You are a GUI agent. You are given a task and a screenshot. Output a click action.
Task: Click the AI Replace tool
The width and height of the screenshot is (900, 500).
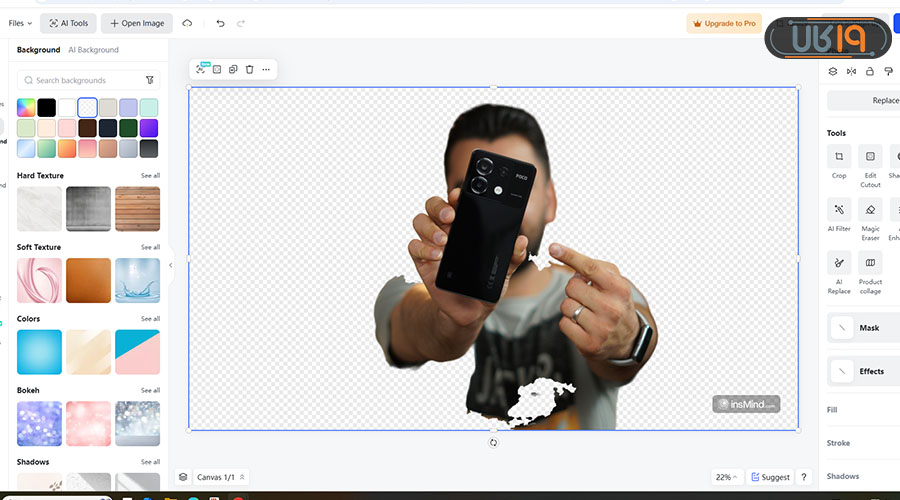point(839,265)
